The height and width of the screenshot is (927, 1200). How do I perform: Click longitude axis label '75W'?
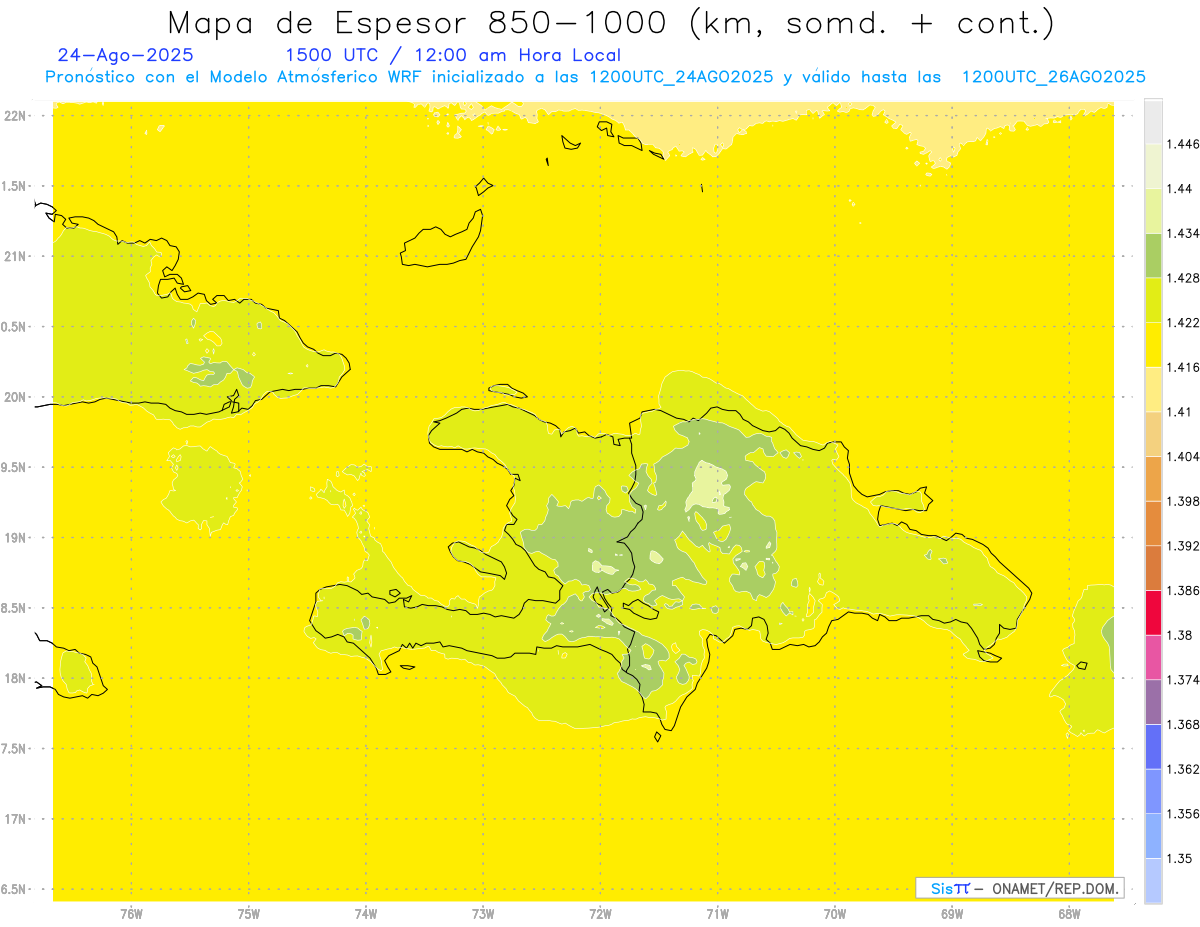(x=249, y=914)
